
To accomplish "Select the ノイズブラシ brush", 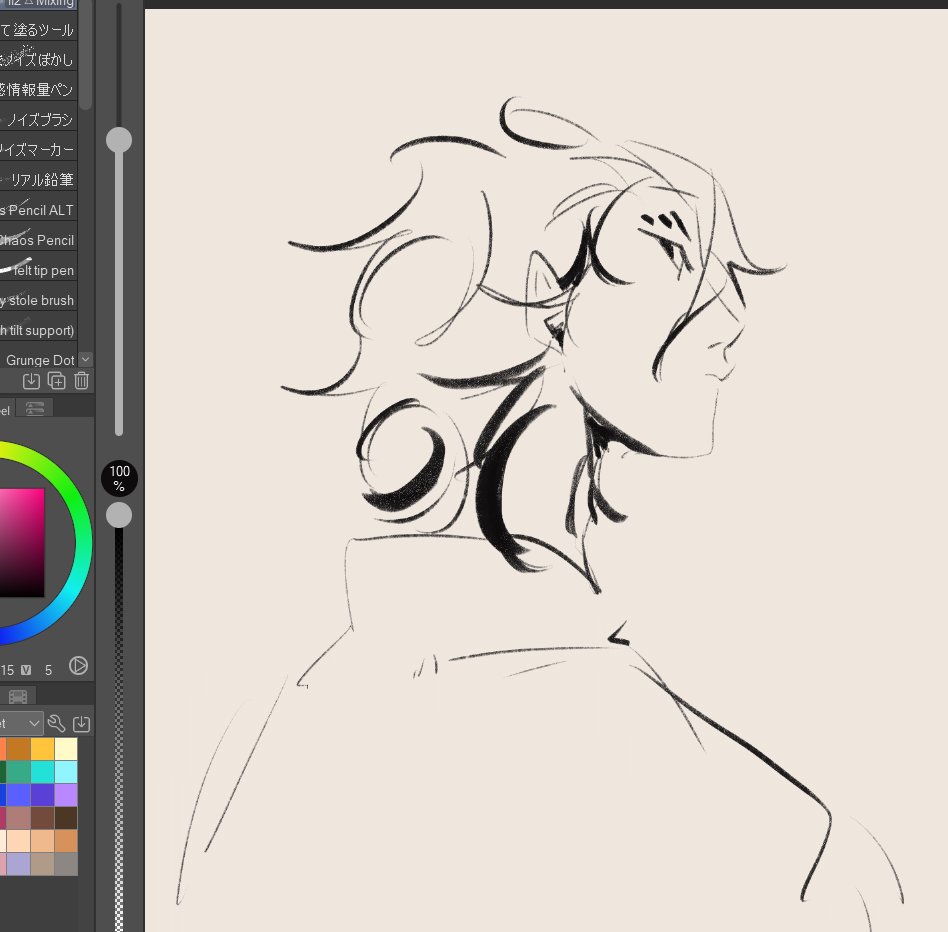I will [x=39, y=119].
